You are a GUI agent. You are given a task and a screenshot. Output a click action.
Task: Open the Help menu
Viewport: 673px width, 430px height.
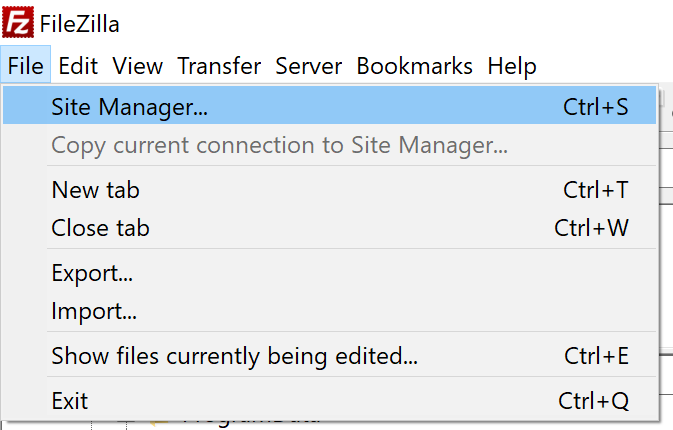click(x=512, y=66)
